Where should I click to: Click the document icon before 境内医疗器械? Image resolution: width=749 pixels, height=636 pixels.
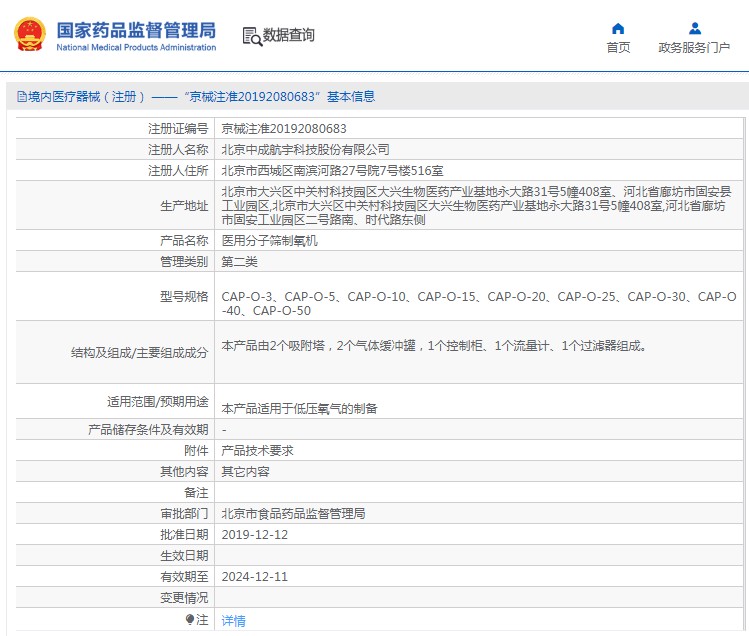[x=21, y=97]
